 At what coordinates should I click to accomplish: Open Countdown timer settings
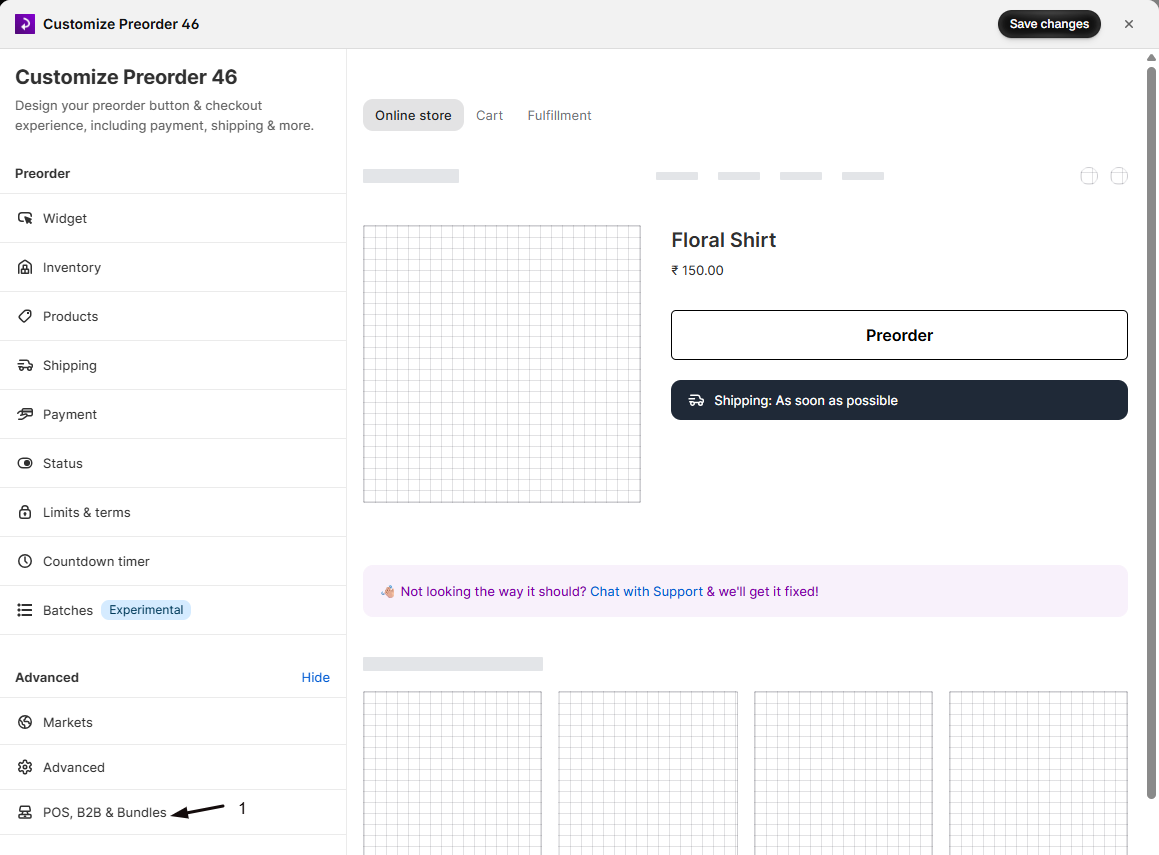click(173, 561)
